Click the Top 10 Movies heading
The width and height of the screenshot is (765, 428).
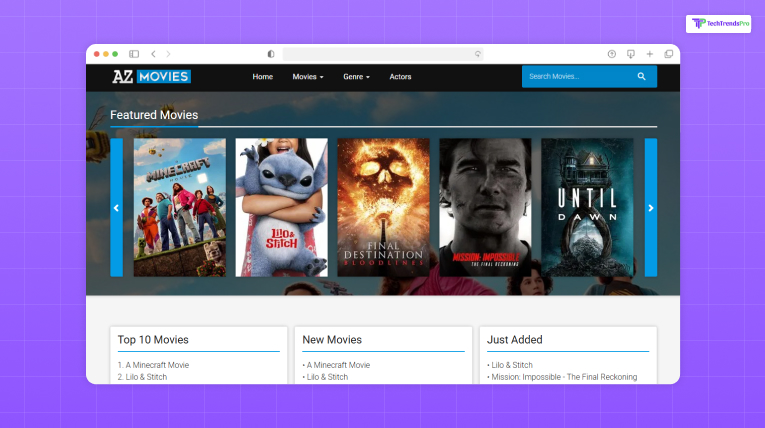[153, 340]
